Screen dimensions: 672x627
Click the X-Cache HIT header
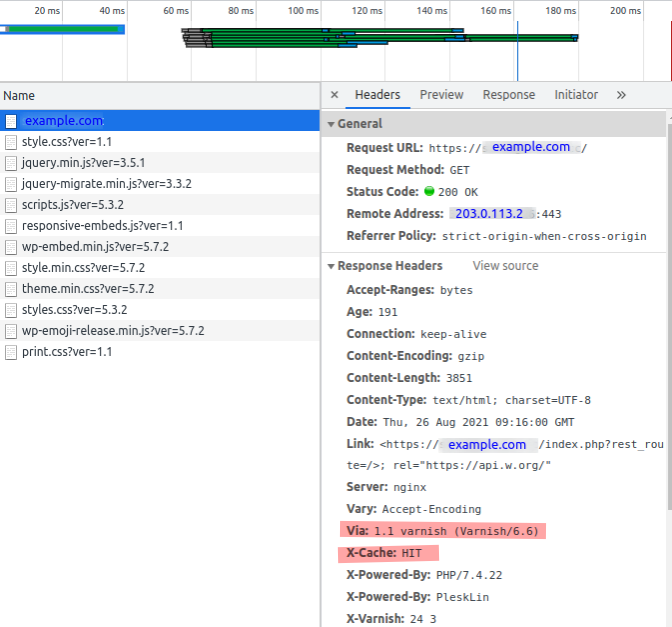384,553
